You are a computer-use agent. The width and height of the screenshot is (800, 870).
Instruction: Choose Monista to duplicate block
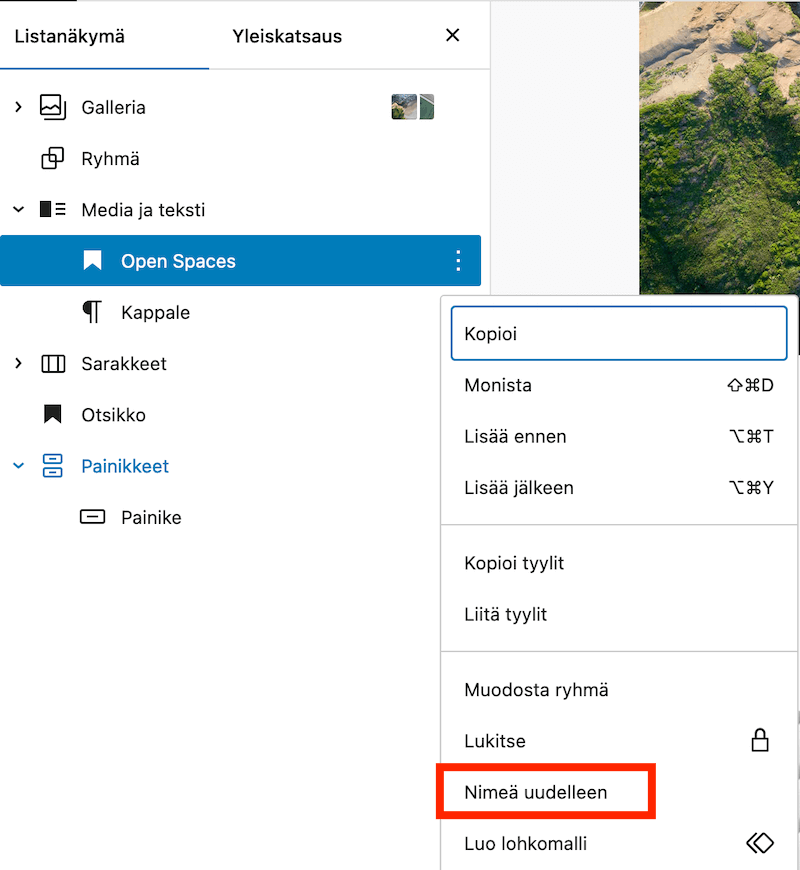coord(619,385)
